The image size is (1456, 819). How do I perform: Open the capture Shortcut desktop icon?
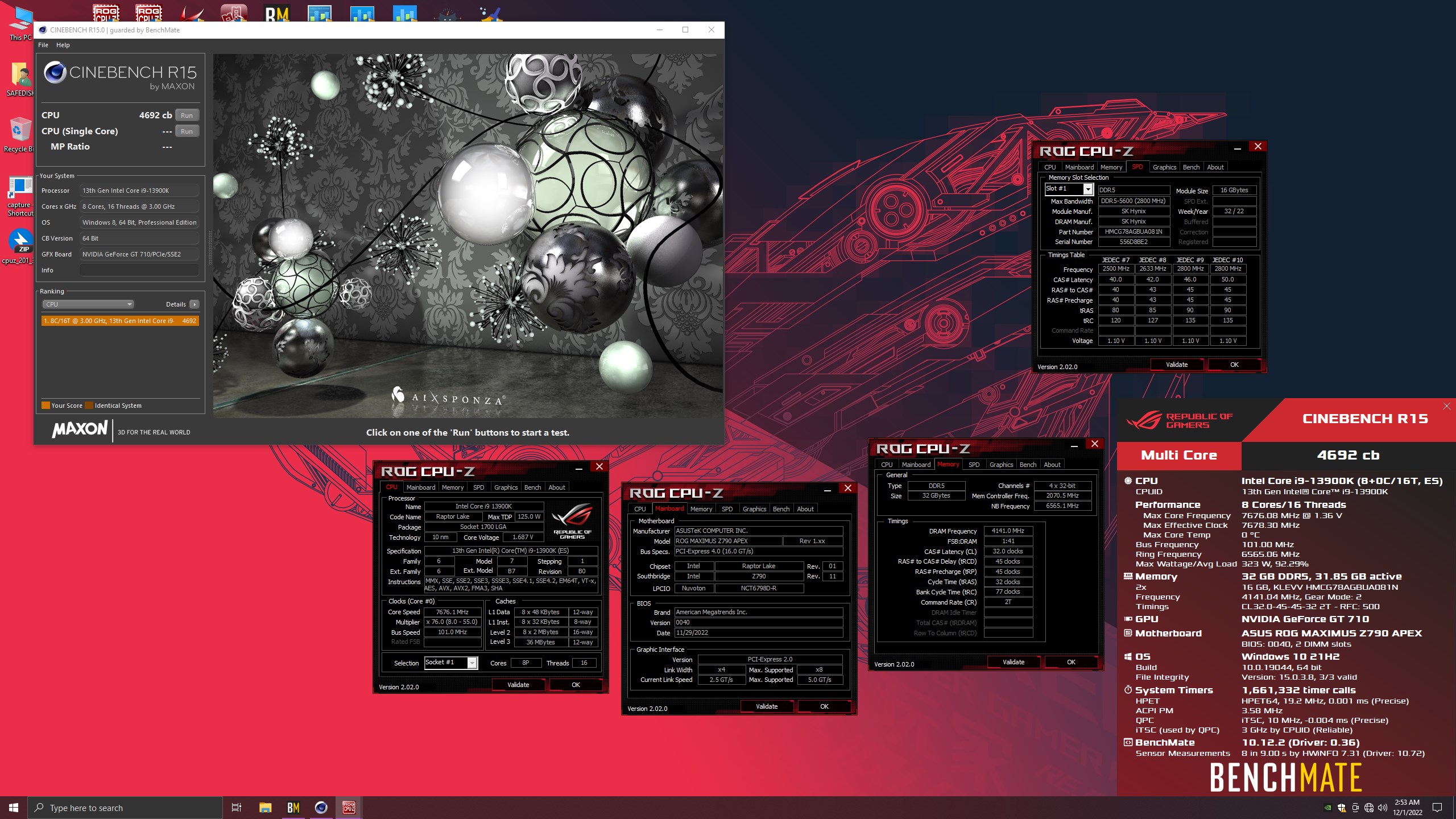pos(20,196)
